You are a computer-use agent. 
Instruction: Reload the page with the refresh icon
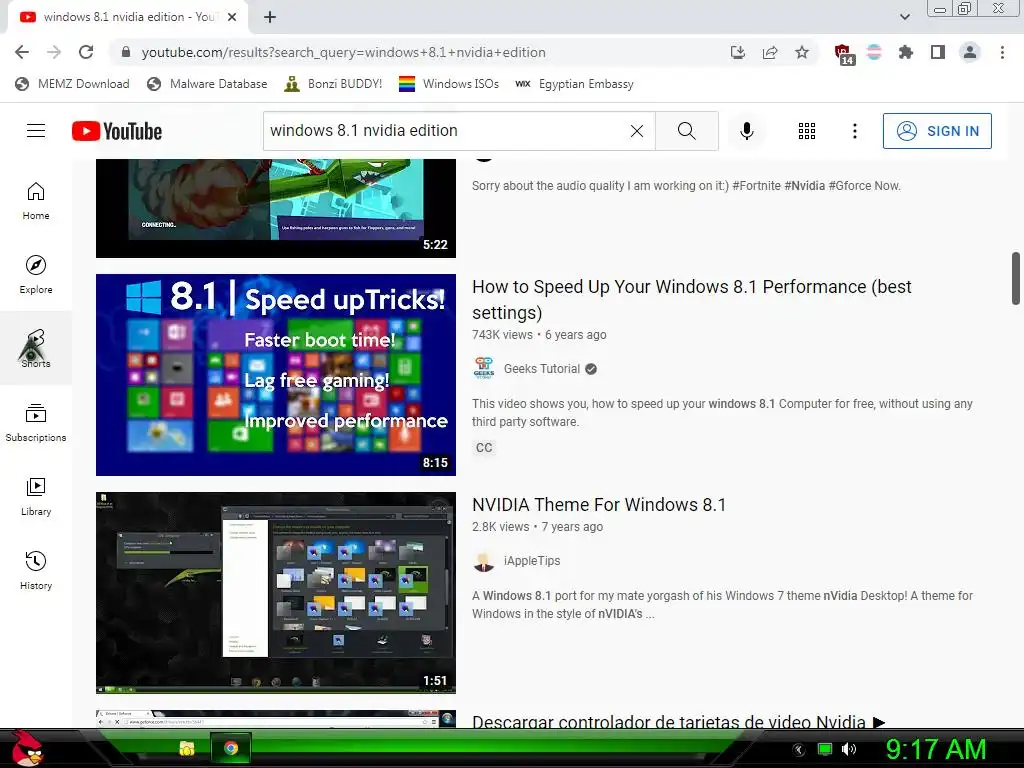(86, 52)
